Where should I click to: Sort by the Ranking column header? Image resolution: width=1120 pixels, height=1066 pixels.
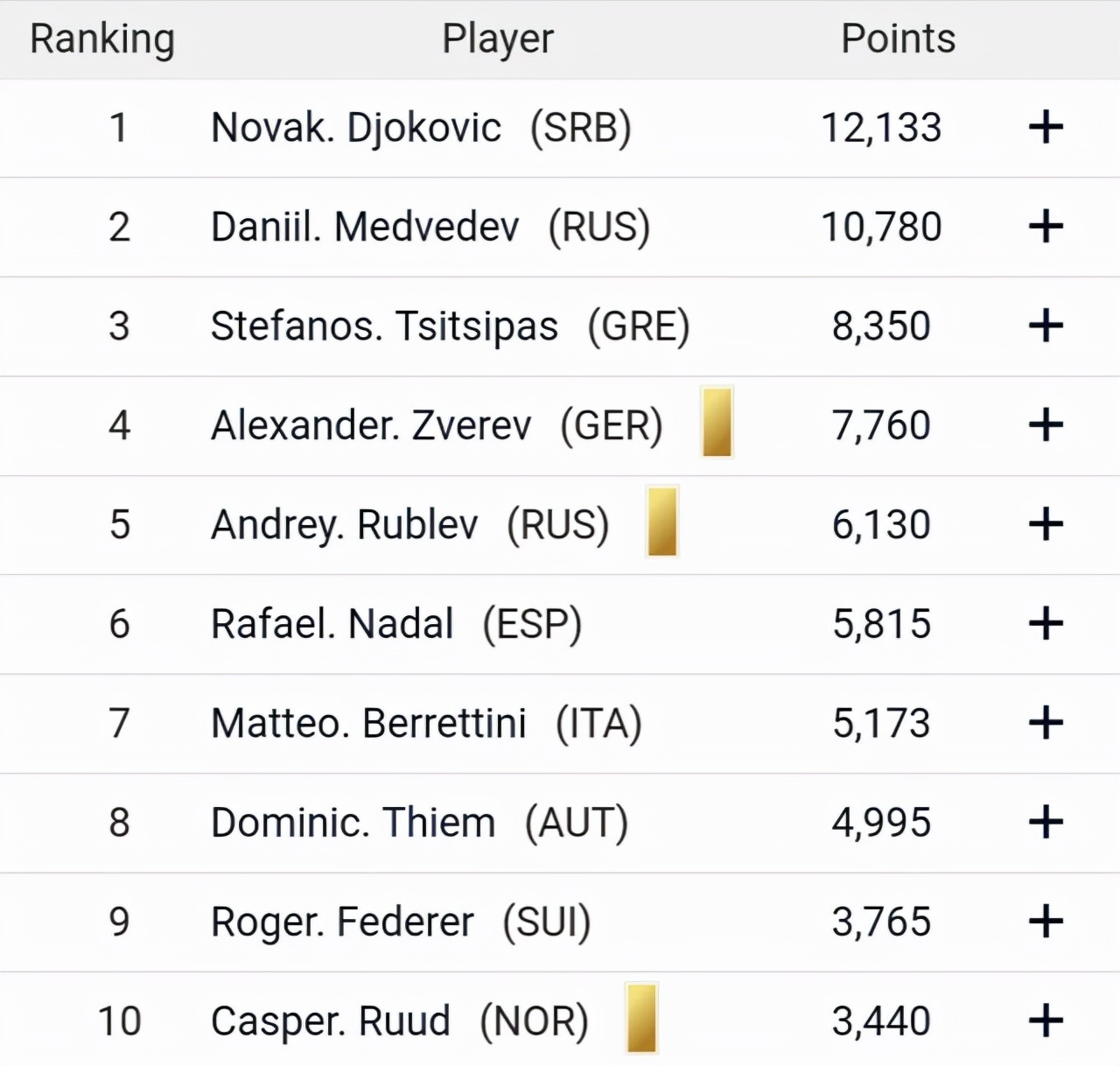[102, 39]
